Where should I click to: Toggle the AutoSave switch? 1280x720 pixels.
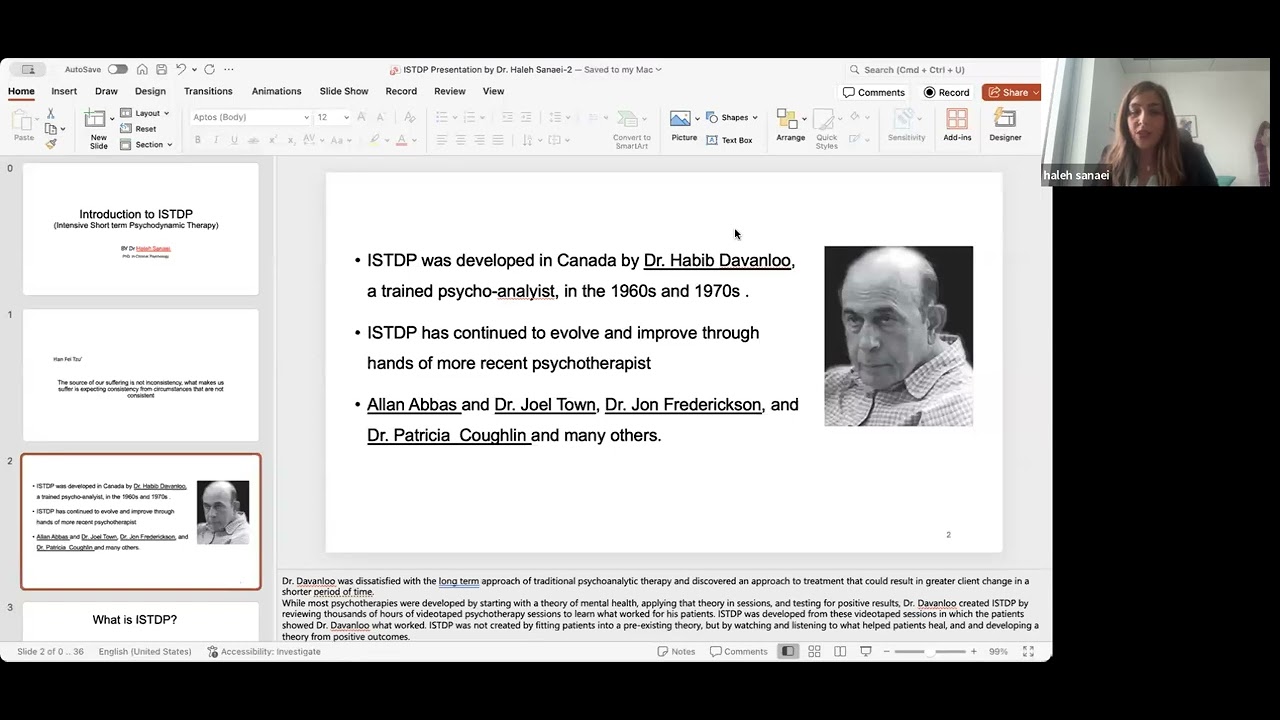tap(118, 70)
